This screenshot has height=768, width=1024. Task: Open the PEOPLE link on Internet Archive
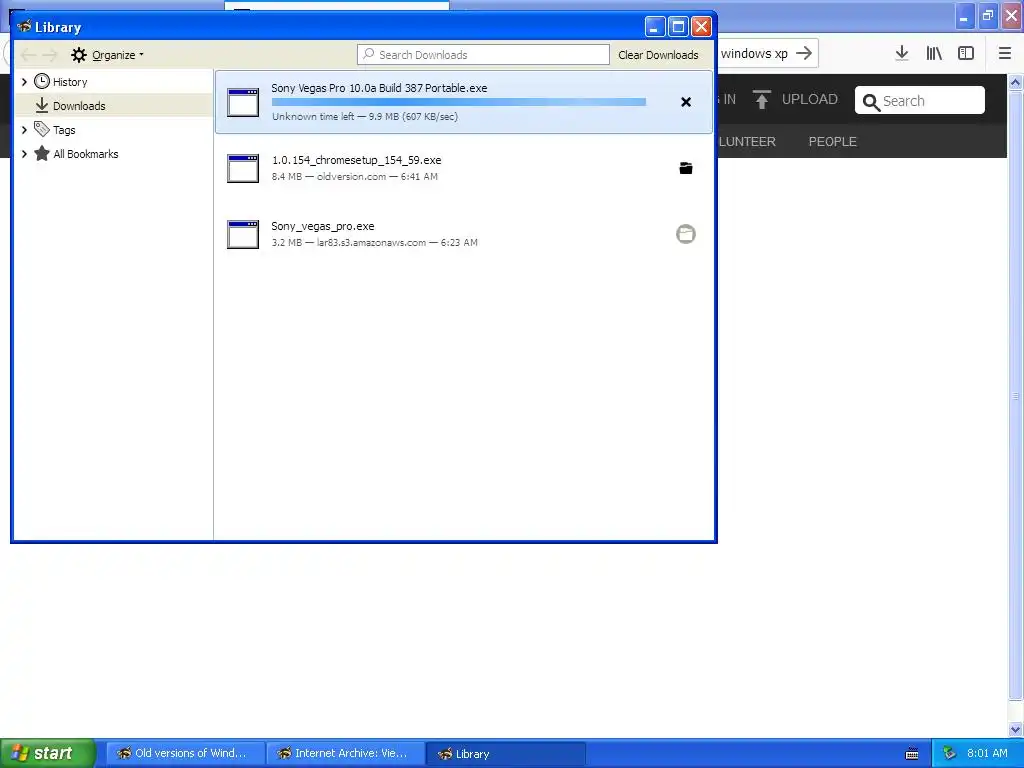tap(833, 142)
